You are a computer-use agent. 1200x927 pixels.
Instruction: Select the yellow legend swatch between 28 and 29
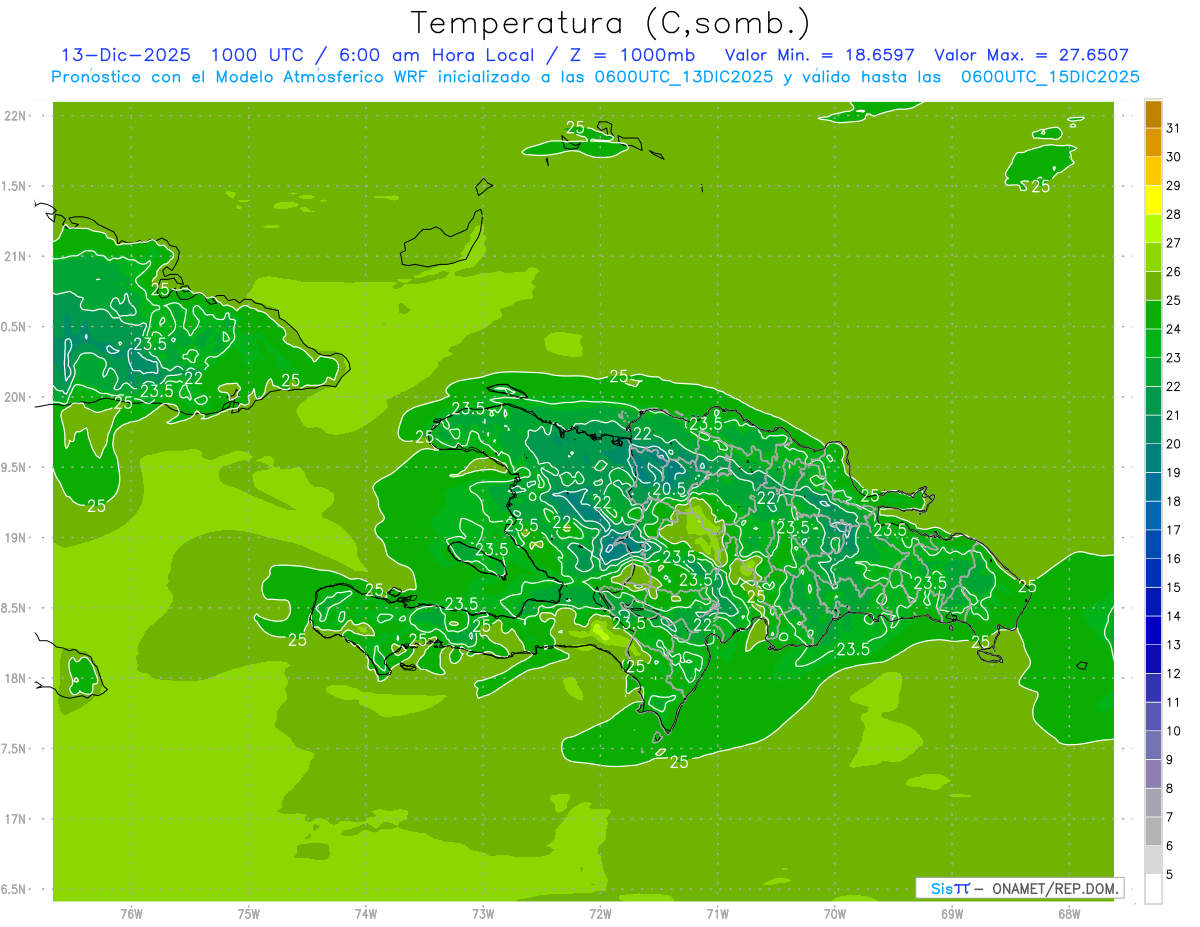click(1153, 200)
